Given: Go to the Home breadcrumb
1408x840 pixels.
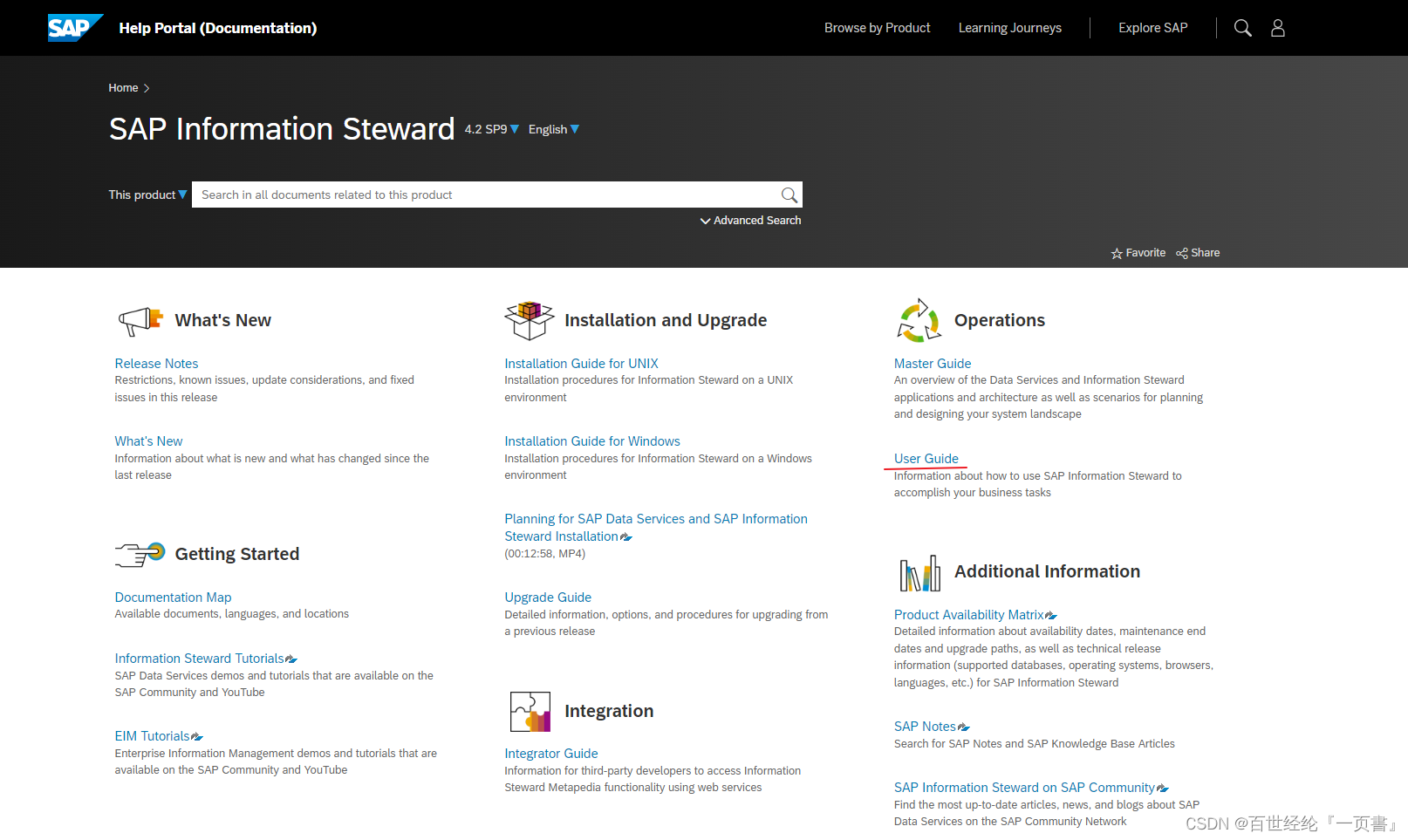Looking at the screenshot, I should coord(123,88).
